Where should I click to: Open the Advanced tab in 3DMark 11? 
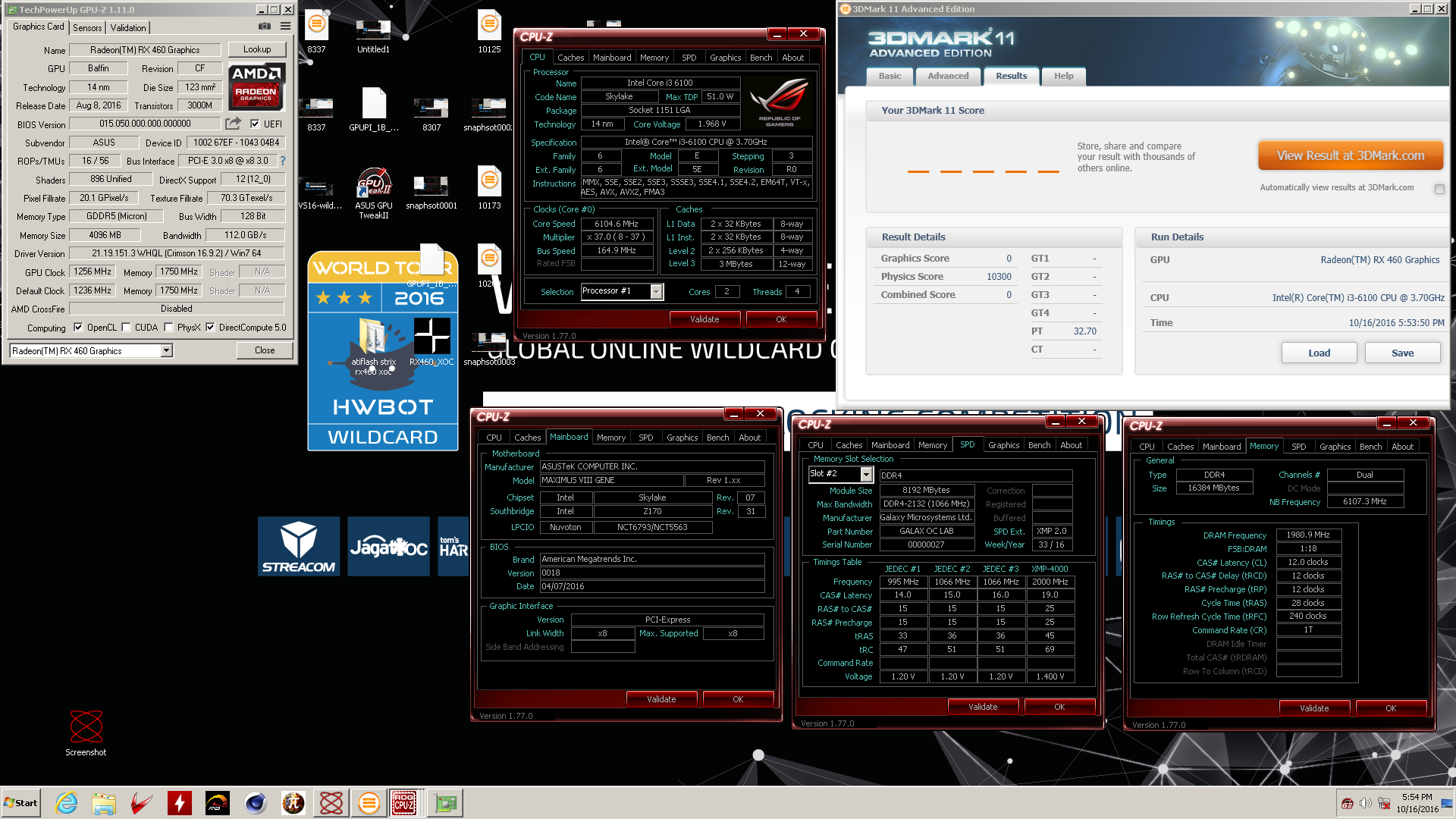(948, 76)
